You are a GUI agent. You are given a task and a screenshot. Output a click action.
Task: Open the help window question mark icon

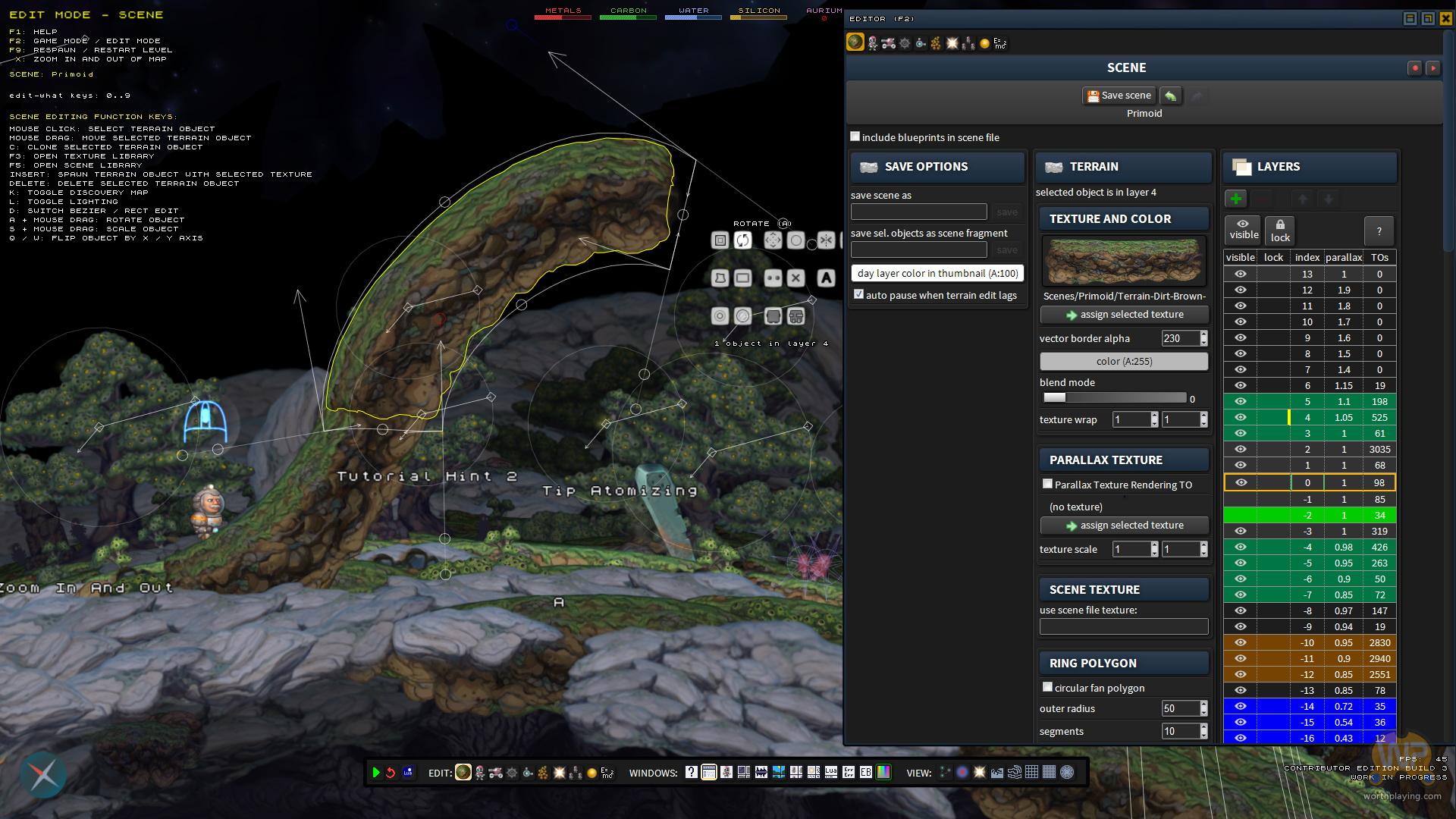click(691, 773)
